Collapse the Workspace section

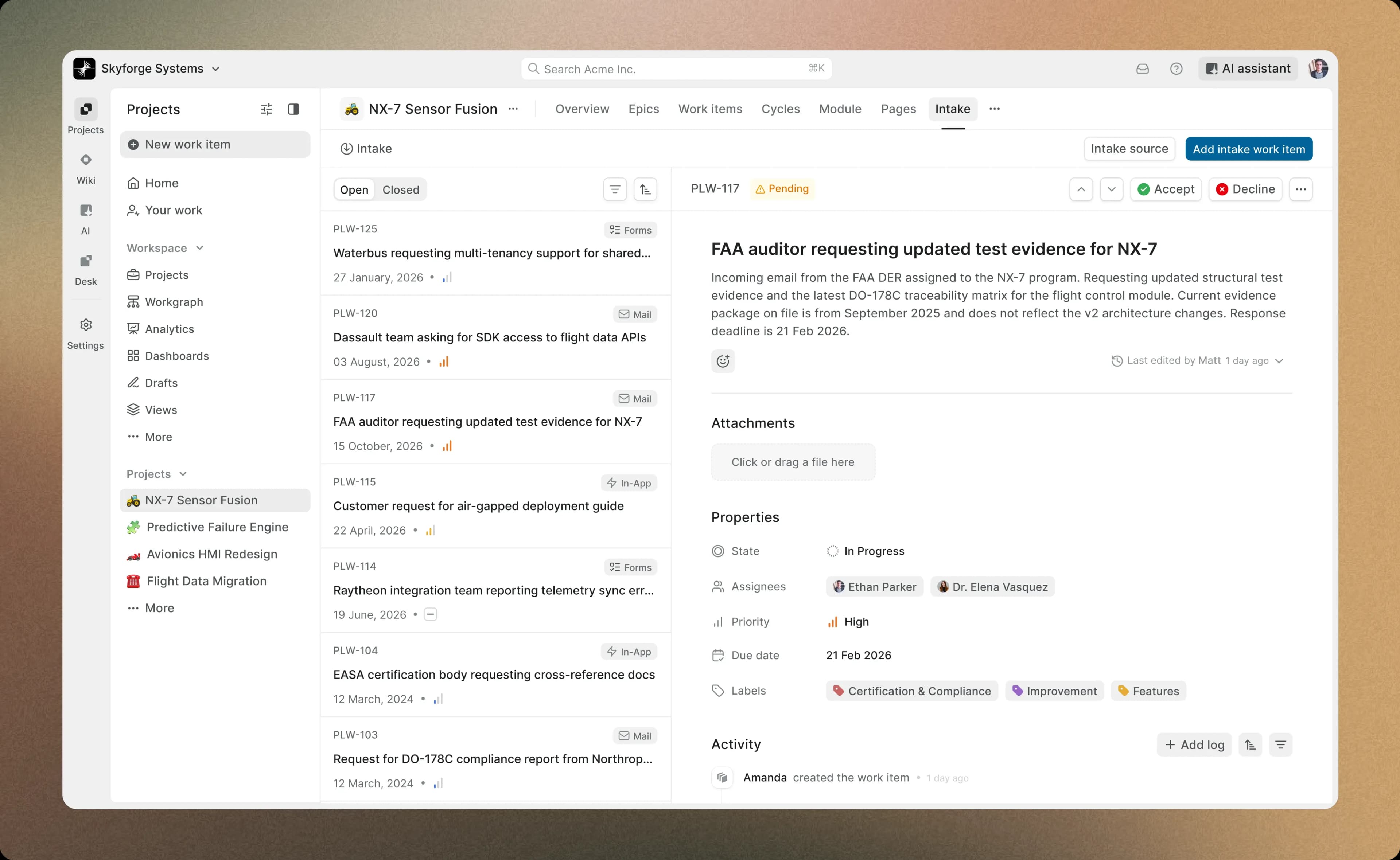tap(200, 248)
